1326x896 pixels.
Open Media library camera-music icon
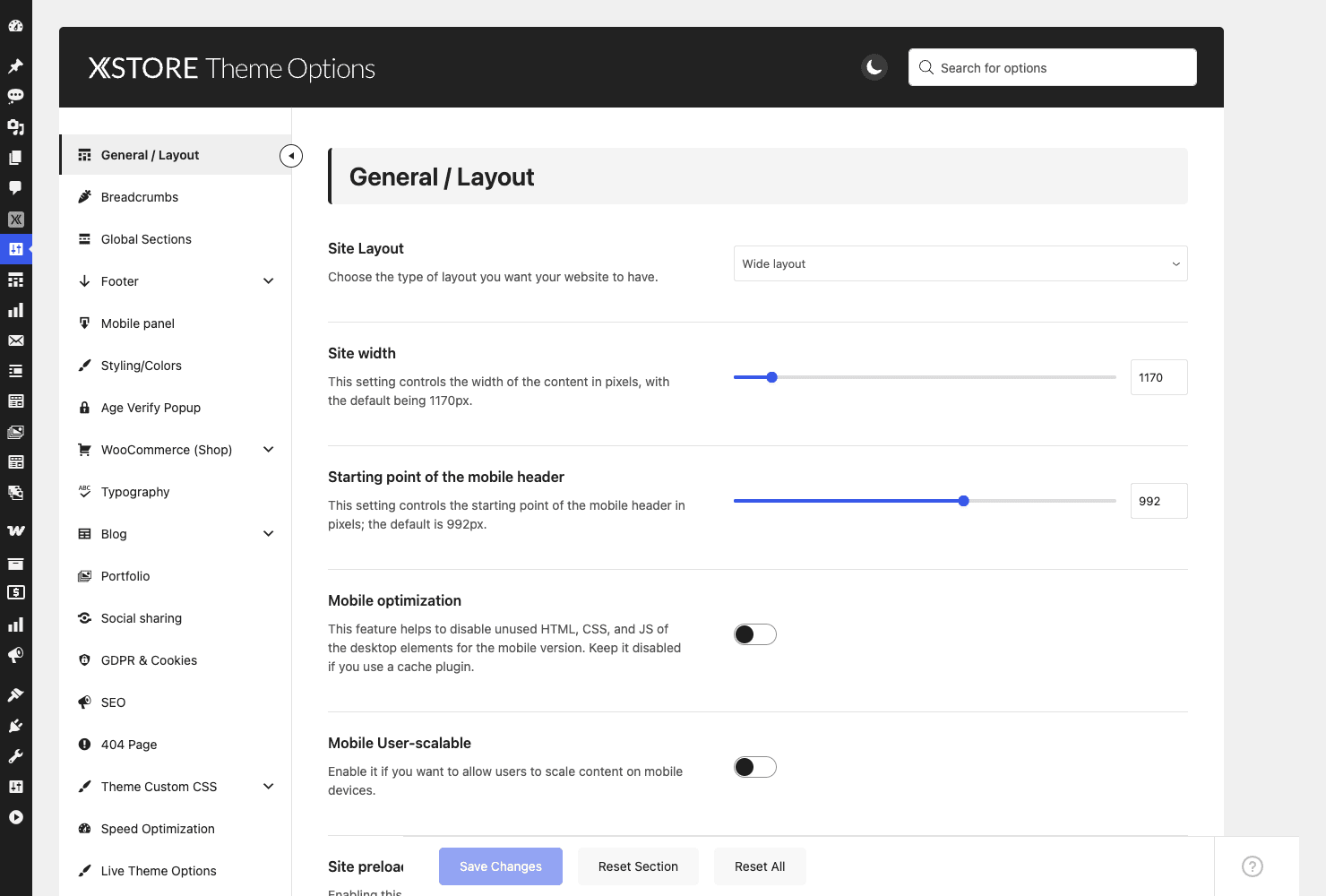[x=15, y=126]
